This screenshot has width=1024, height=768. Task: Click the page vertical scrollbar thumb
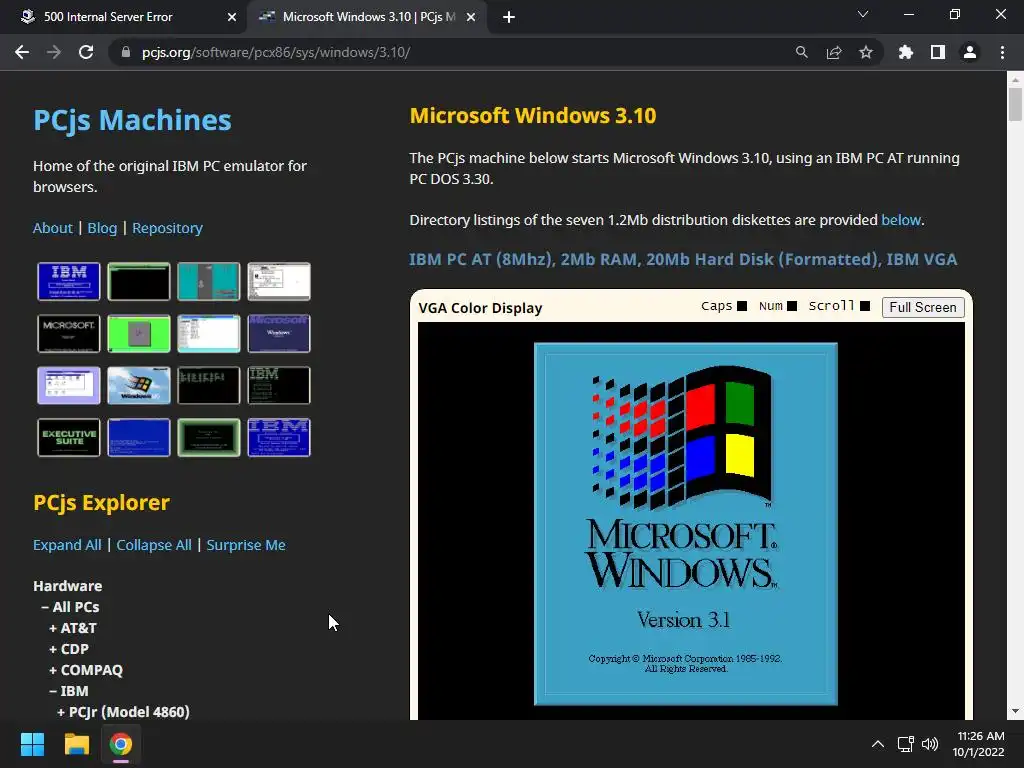(x=1015, y=104)
